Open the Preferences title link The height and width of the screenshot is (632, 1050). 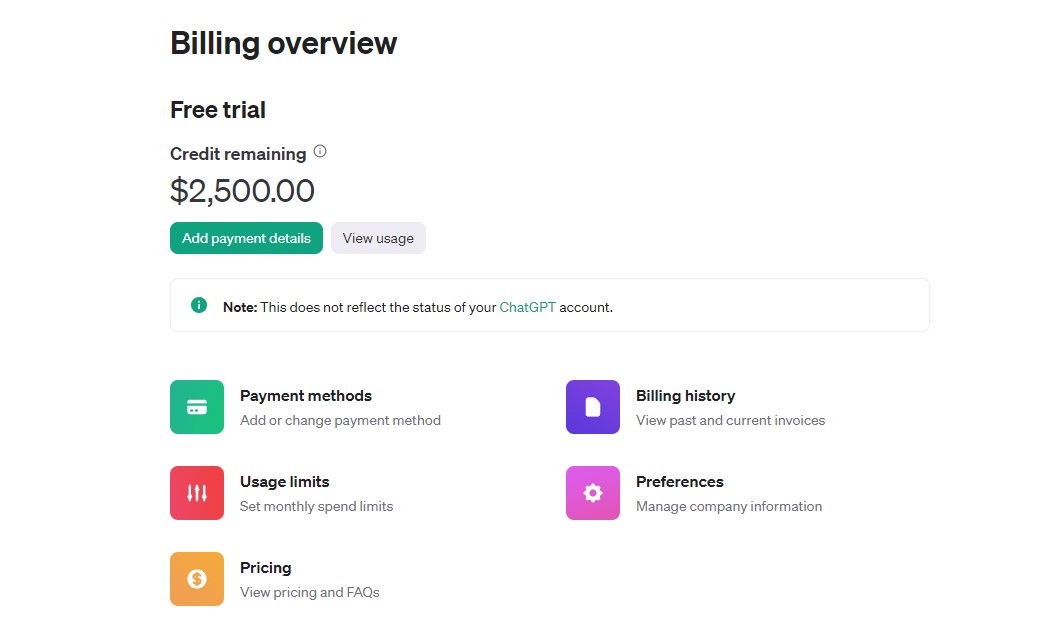click(x=680, y=482)
